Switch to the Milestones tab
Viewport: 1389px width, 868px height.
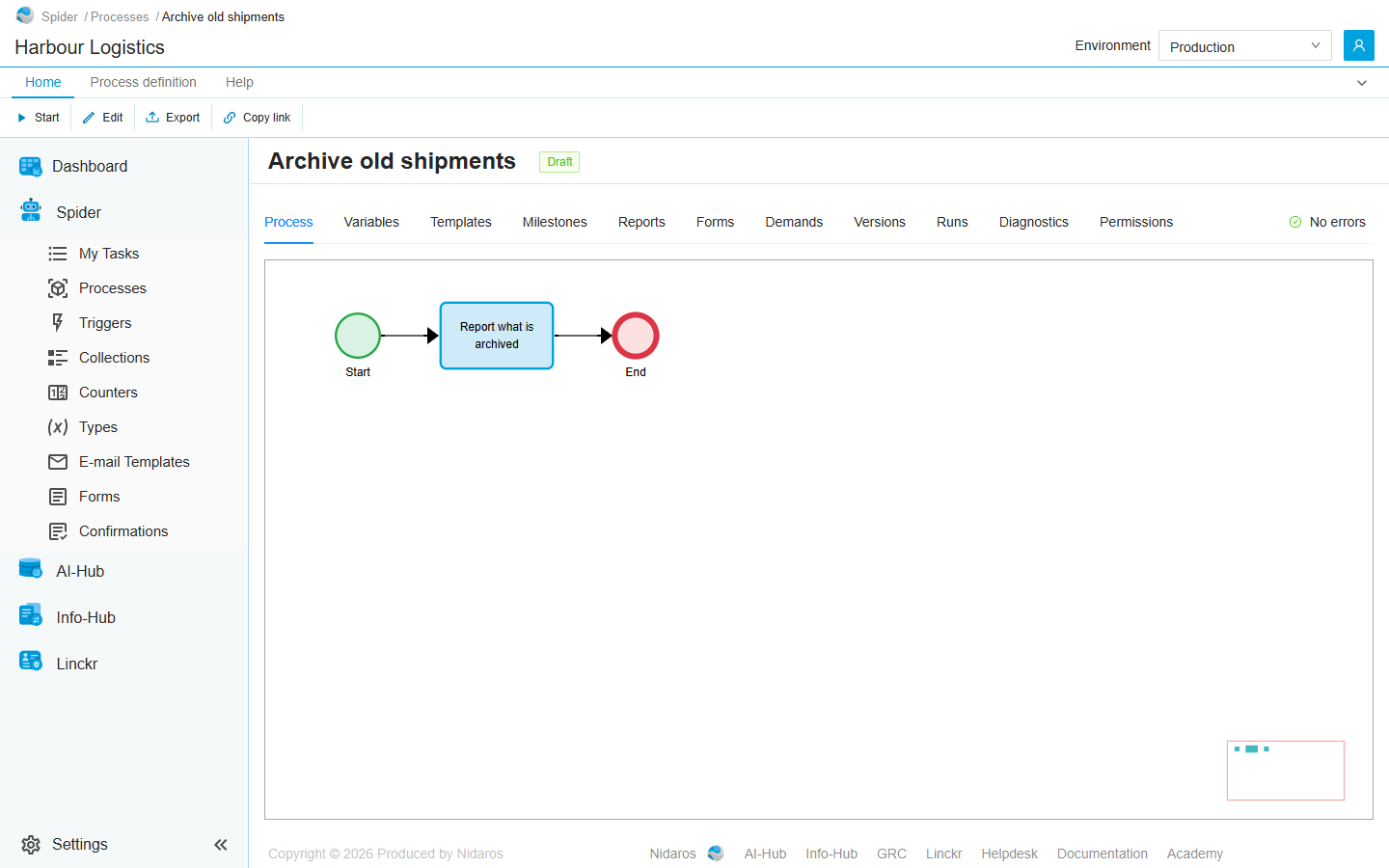pyautogui.click(x=555, y=222)
